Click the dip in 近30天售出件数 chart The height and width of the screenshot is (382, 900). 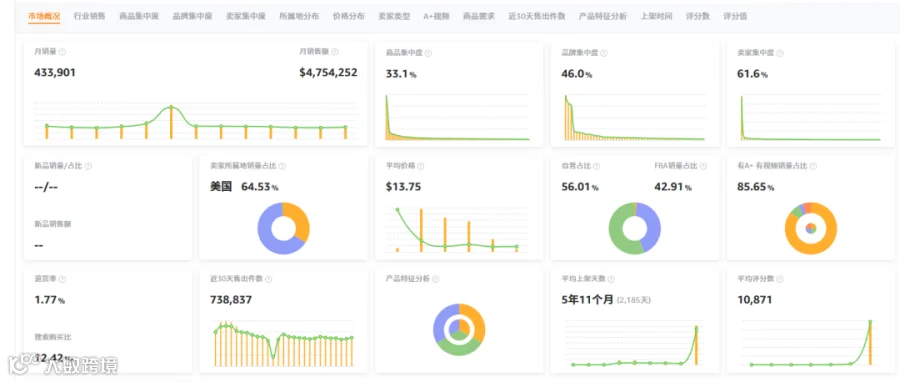273,357
